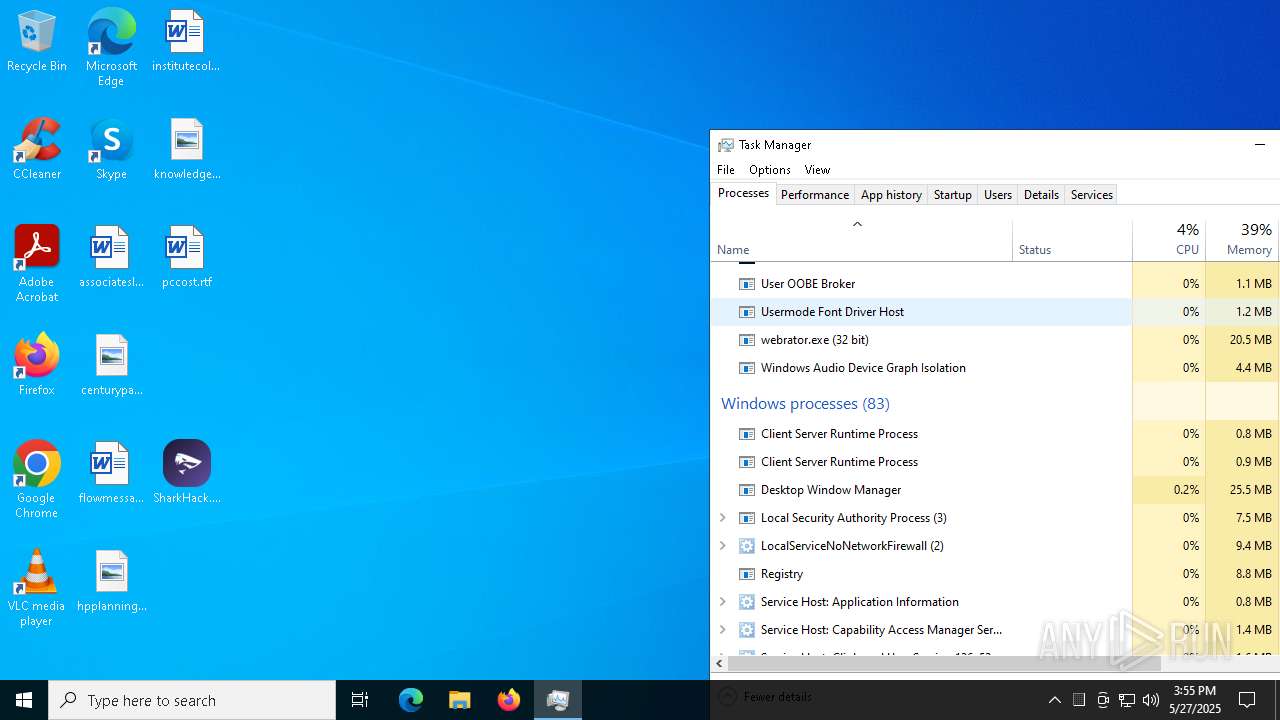Sort processes by Memory column

[1242, 240]
